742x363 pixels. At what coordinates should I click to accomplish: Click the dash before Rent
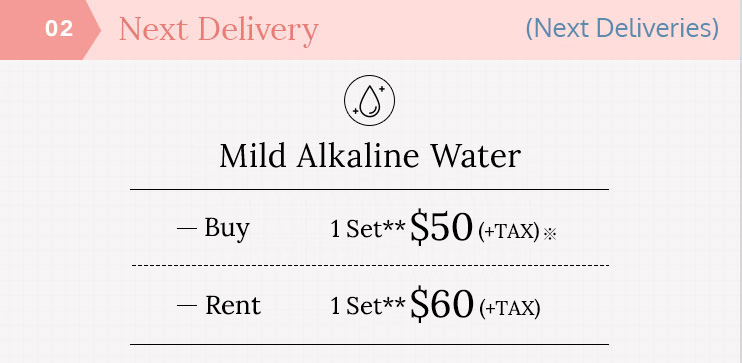[x=186, y=306]
